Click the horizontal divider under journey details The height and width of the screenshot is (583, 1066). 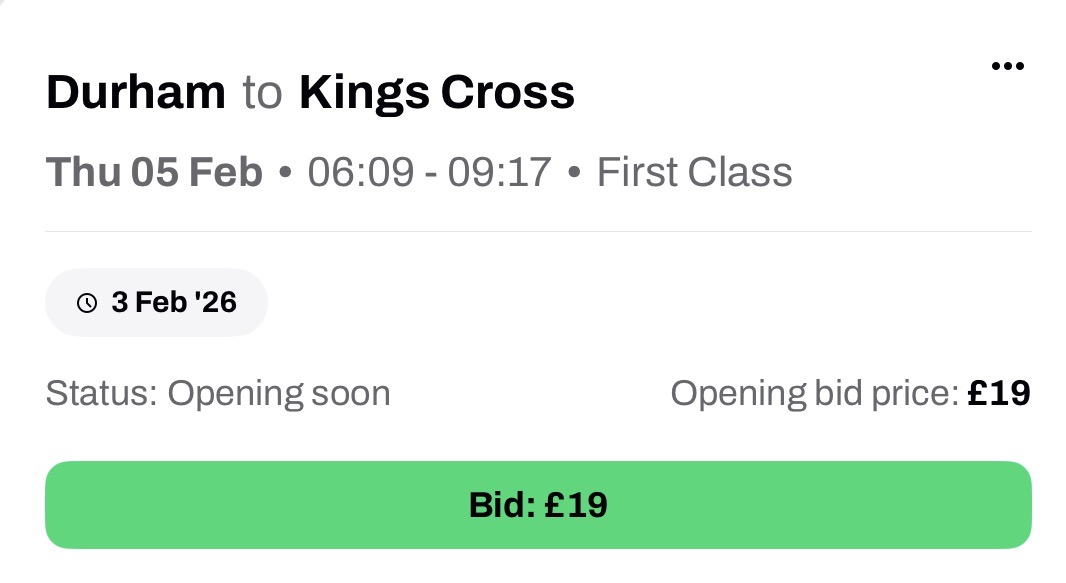point(538,231)
